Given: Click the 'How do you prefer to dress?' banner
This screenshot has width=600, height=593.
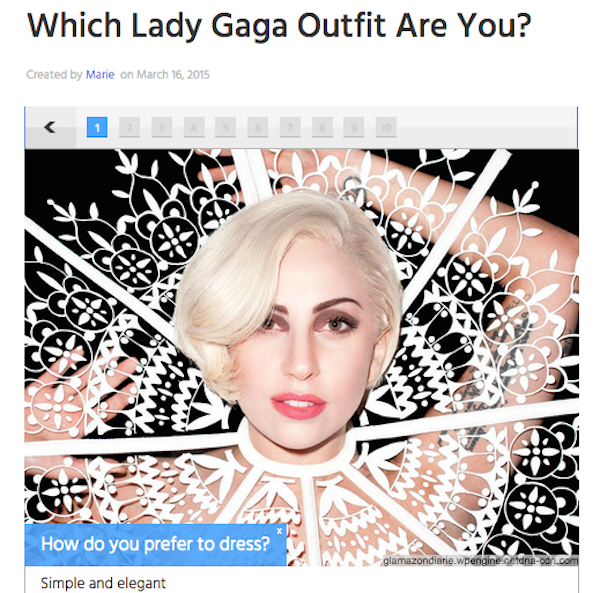Looking at the screenshot, I should point(155,545).
